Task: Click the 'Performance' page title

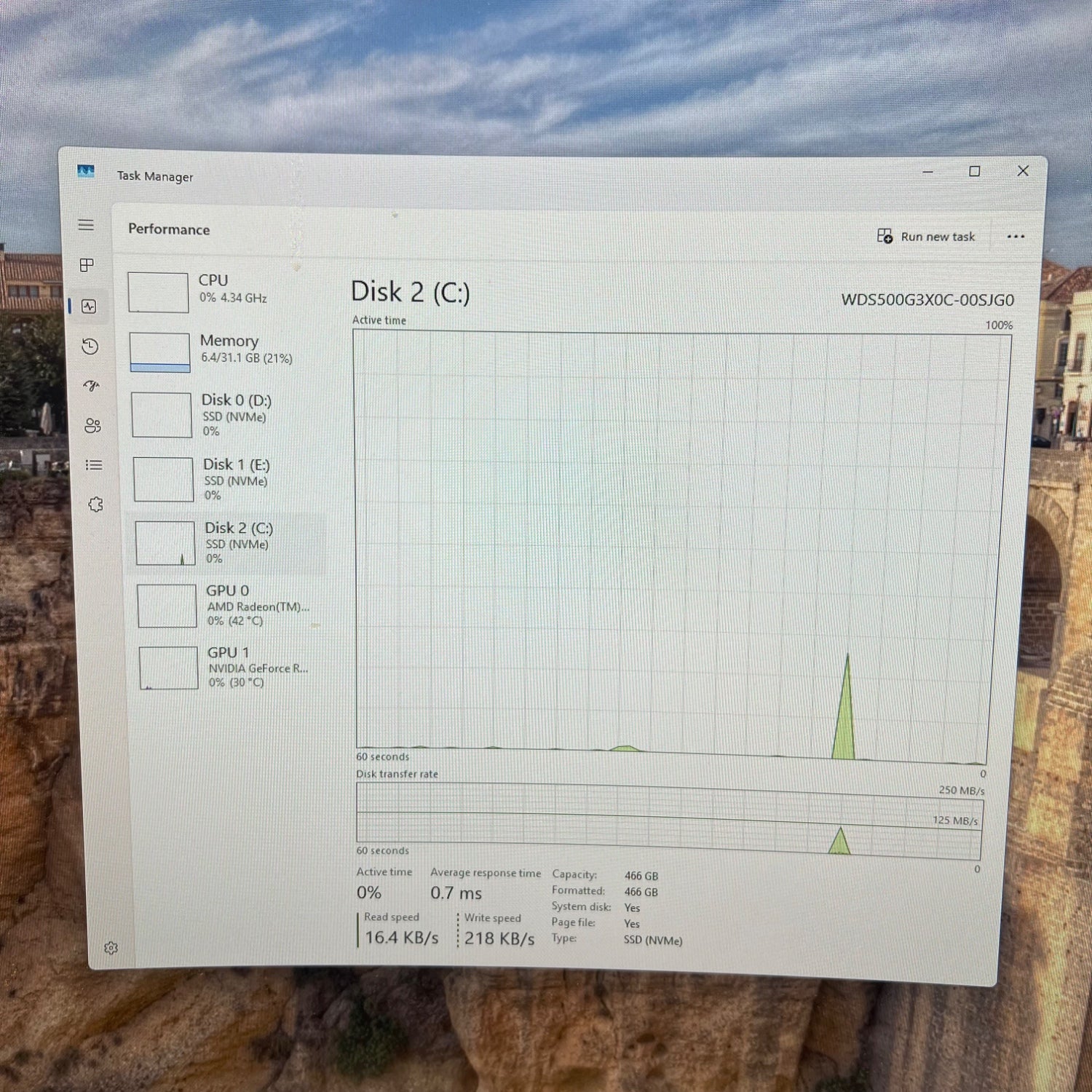Action: click(x=169, y=229)
